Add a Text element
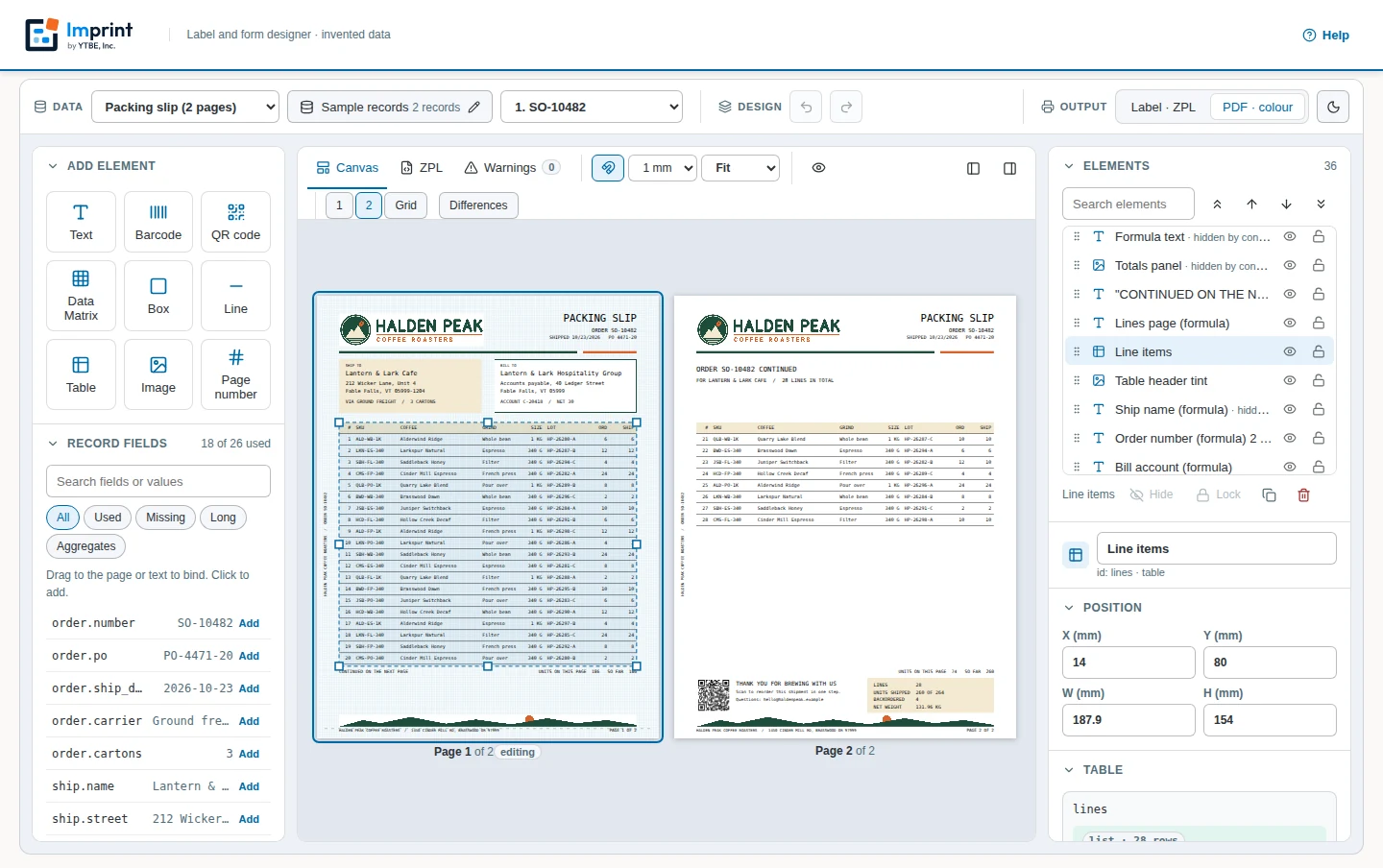Viewport: 1383px width, 868px height. pyautogui.click(x=81, y=222)
